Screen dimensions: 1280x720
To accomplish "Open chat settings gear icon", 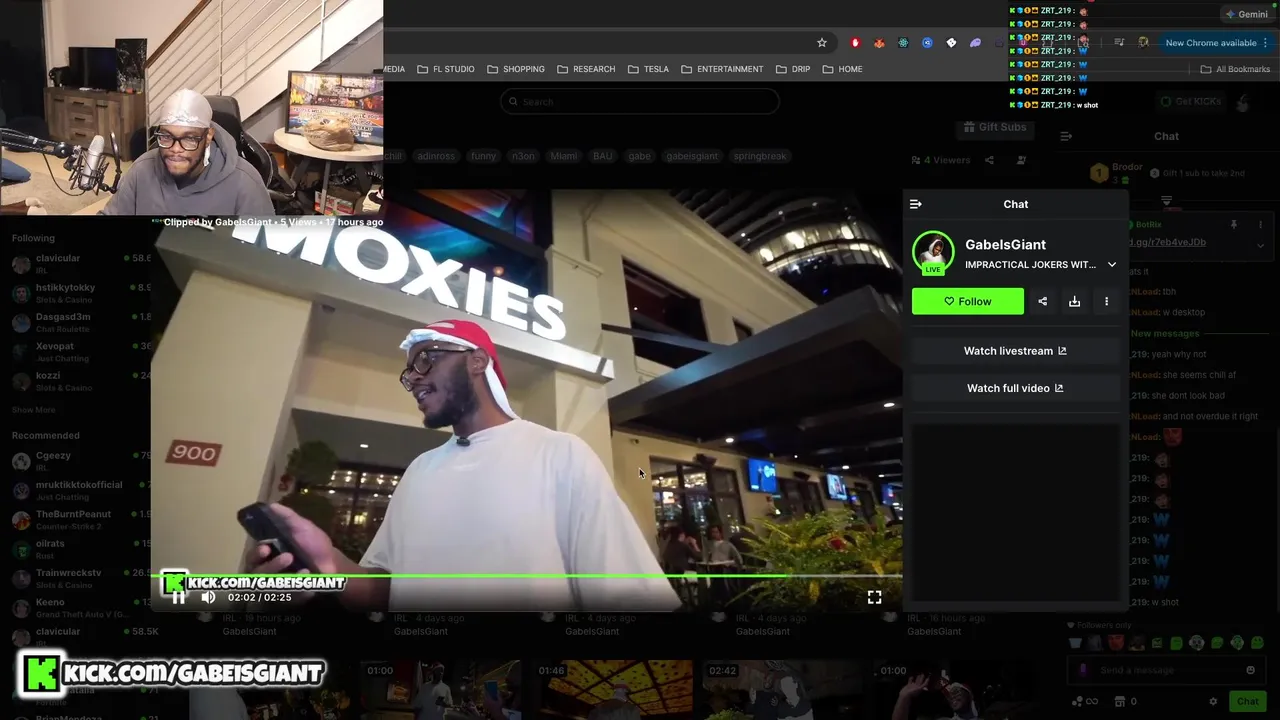I will (x=1213, y=701).
